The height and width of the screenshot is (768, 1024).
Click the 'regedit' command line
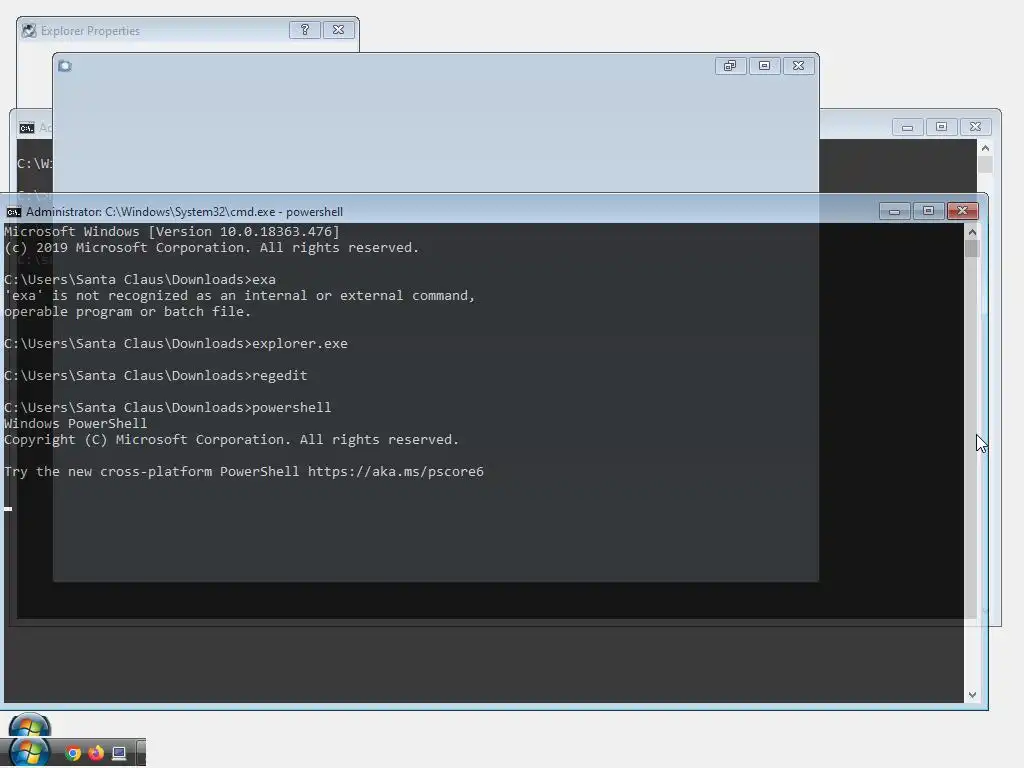point(155,376)
